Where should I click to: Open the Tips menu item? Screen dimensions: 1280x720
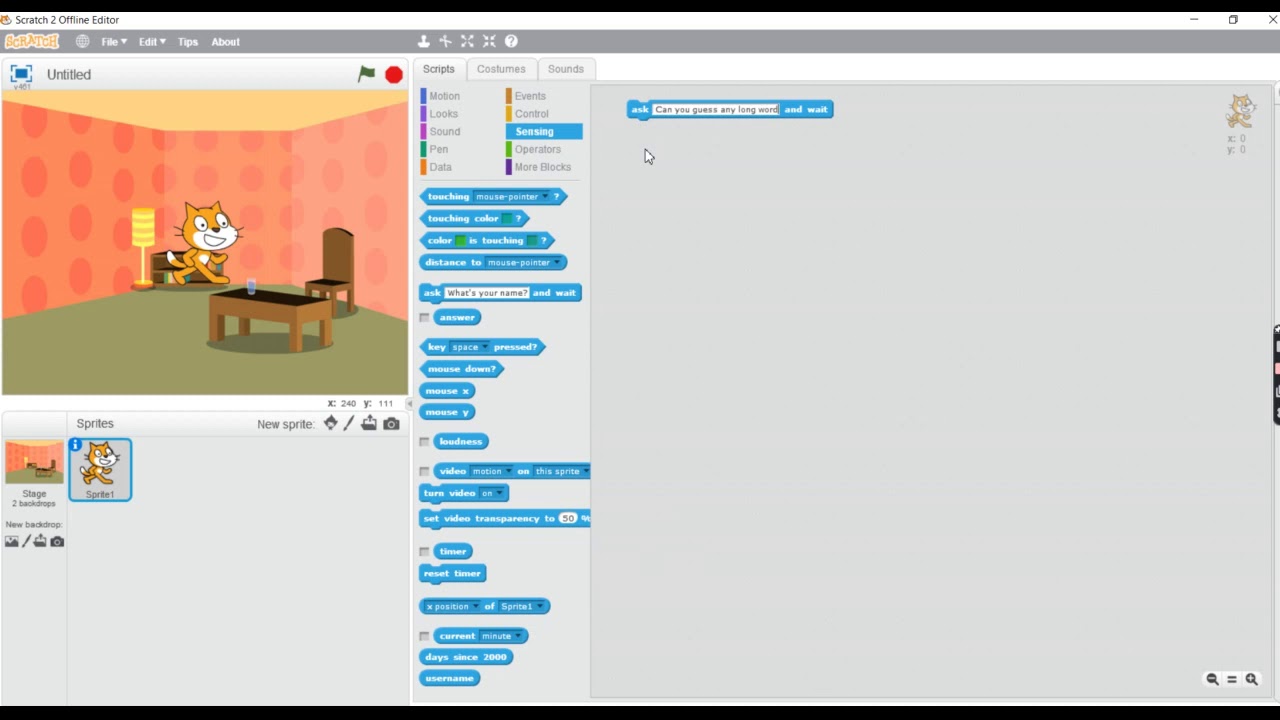coord(188,42)
